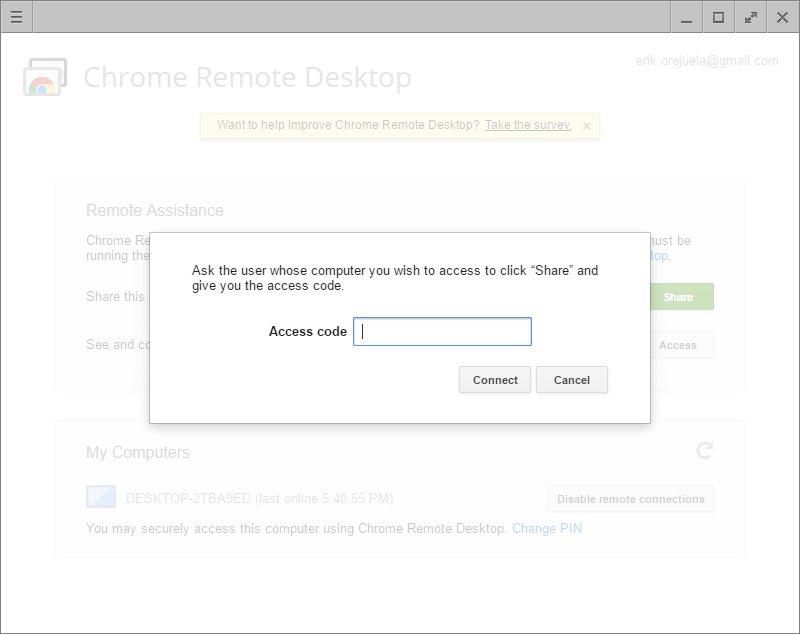
Task: Click the Access button behind the dialog
Action: (677, 345)
